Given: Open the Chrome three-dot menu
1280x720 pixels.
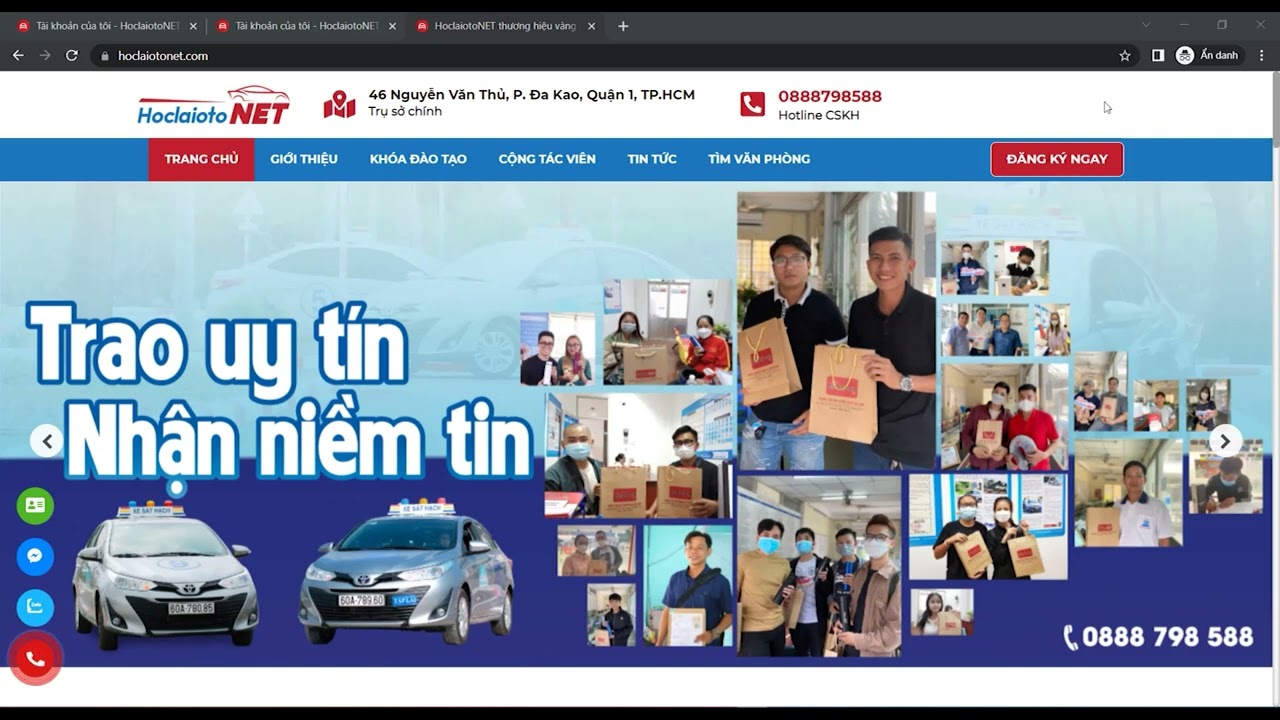Looking at the screenshot, I should 1262,56.
